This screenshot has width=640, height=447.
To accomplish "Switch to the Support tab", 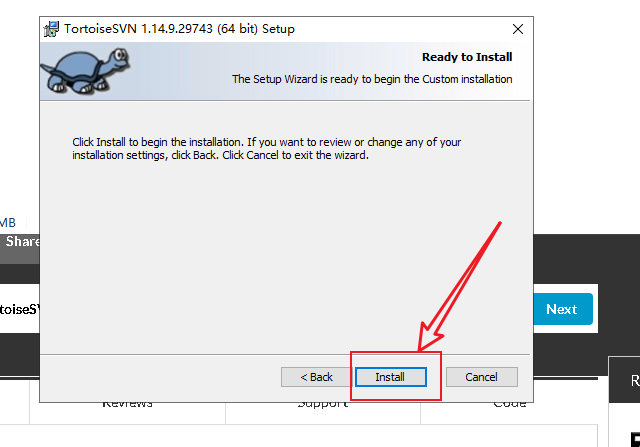I will (322, 404).
